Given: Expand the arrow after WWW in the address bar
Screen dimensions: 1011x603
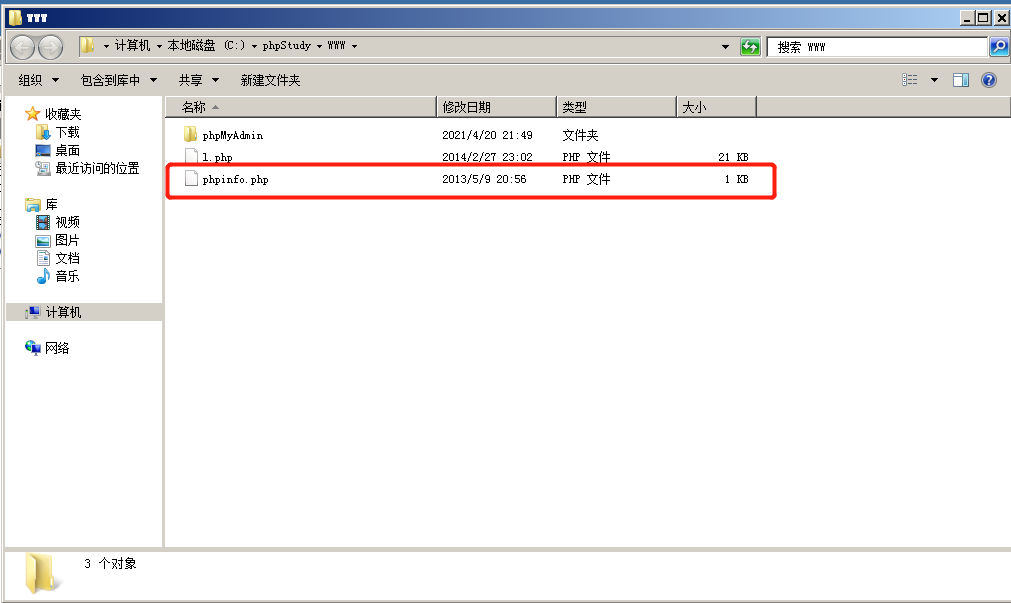Looking at the screenshot, I should (355, 46).
